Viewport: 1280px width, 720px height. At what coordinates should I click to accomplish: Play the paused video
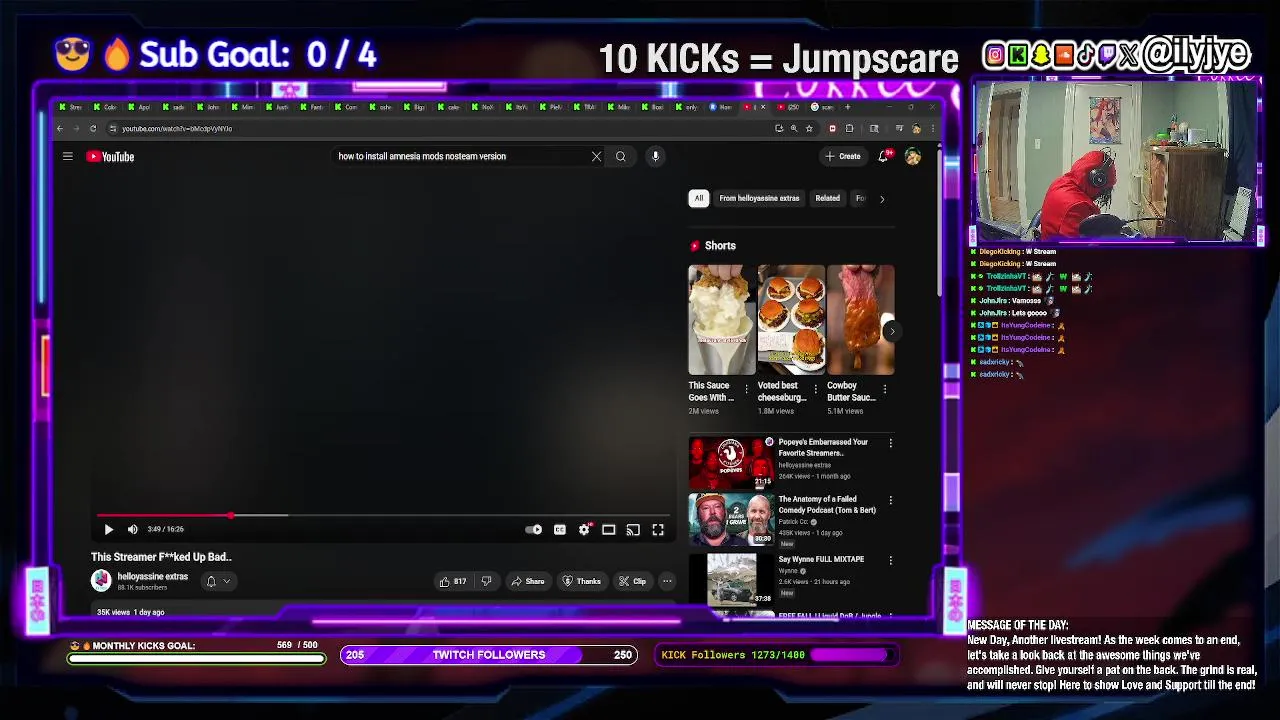point(109,530)
